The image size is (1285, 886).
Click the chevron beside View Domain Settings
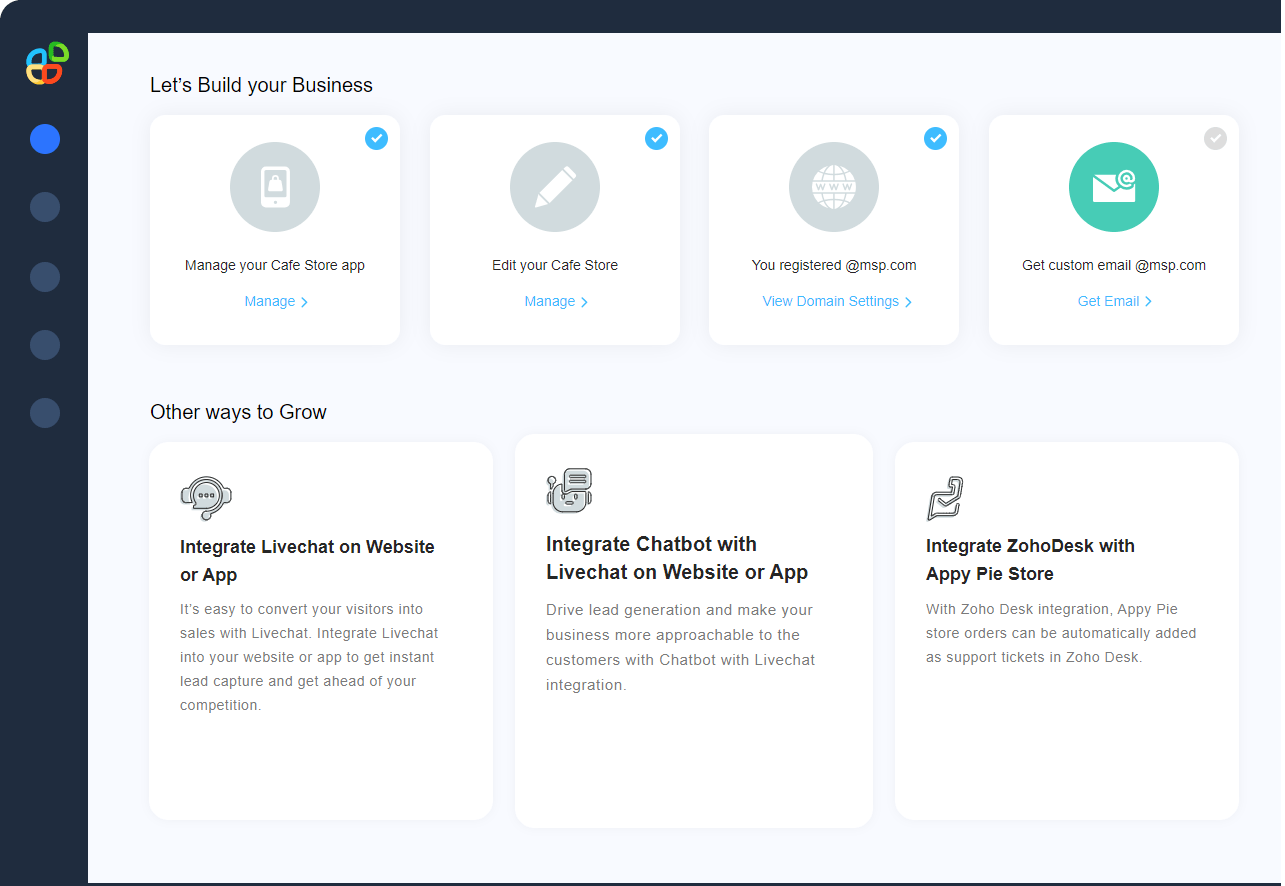click(x=909, y=301)
